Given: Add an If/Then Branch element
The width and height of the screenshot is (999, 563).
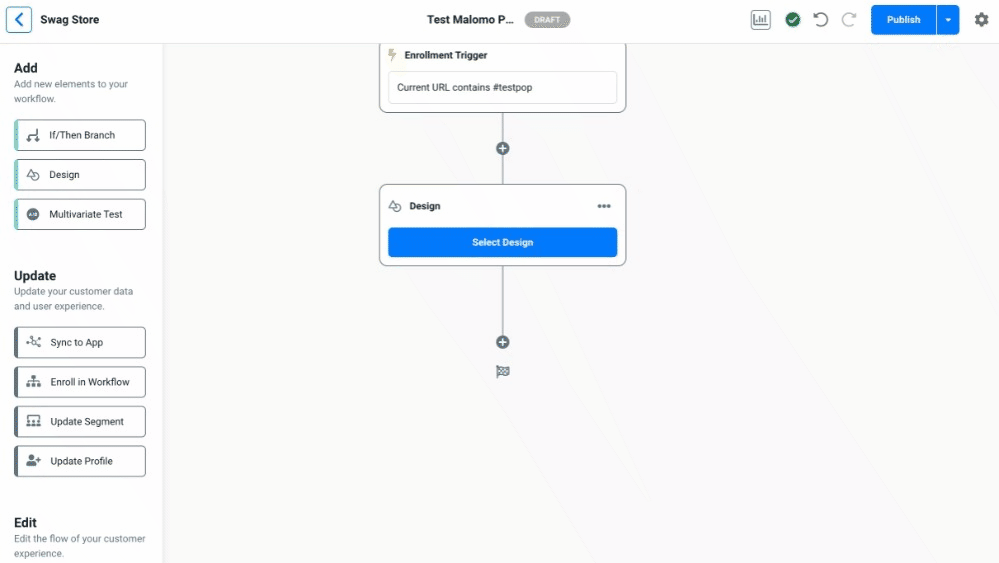Looking at the screenshot, I should click(80, 135).
